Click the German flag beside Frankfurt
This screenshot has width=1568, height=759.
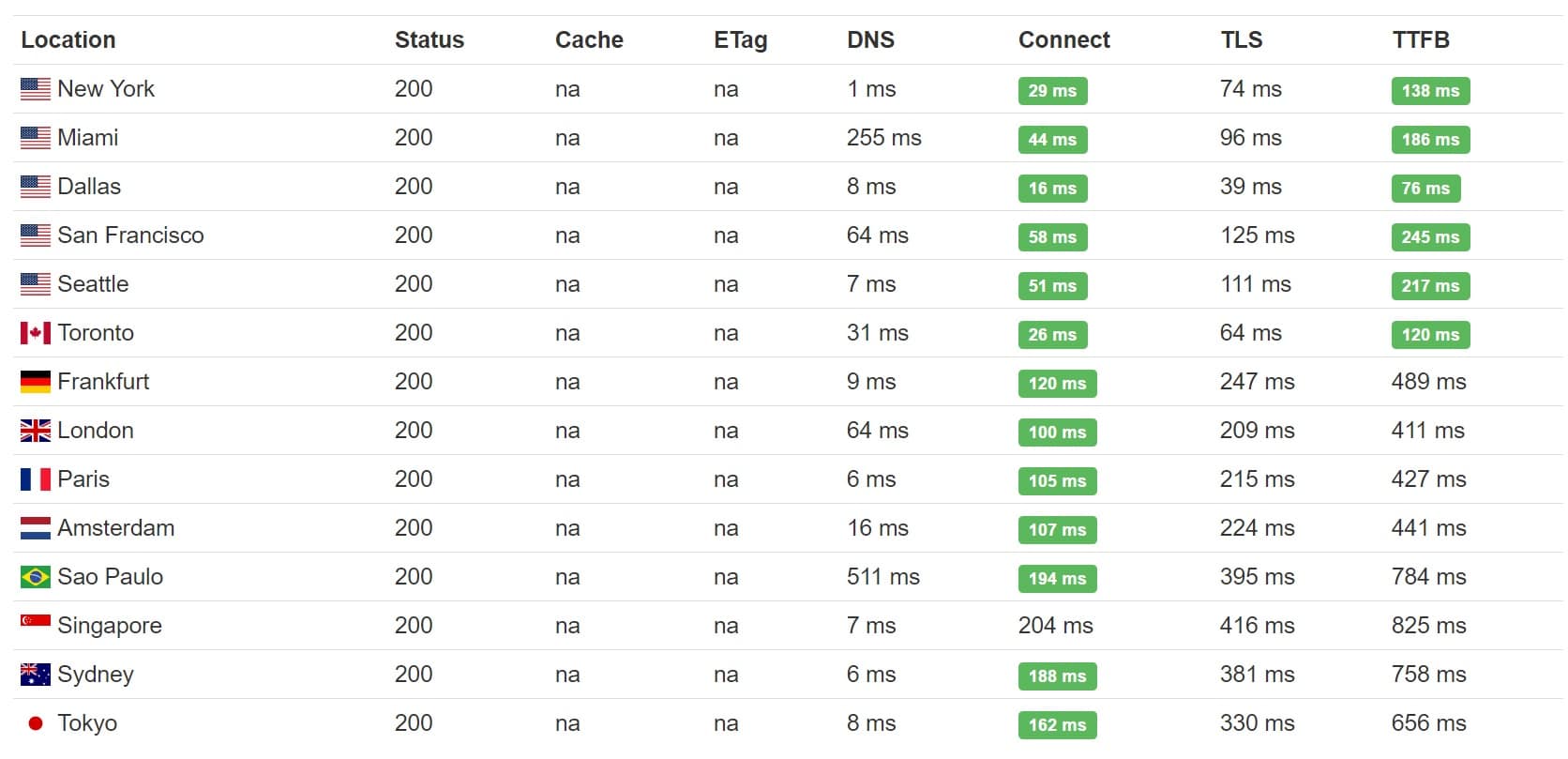(x=36, y=382)
